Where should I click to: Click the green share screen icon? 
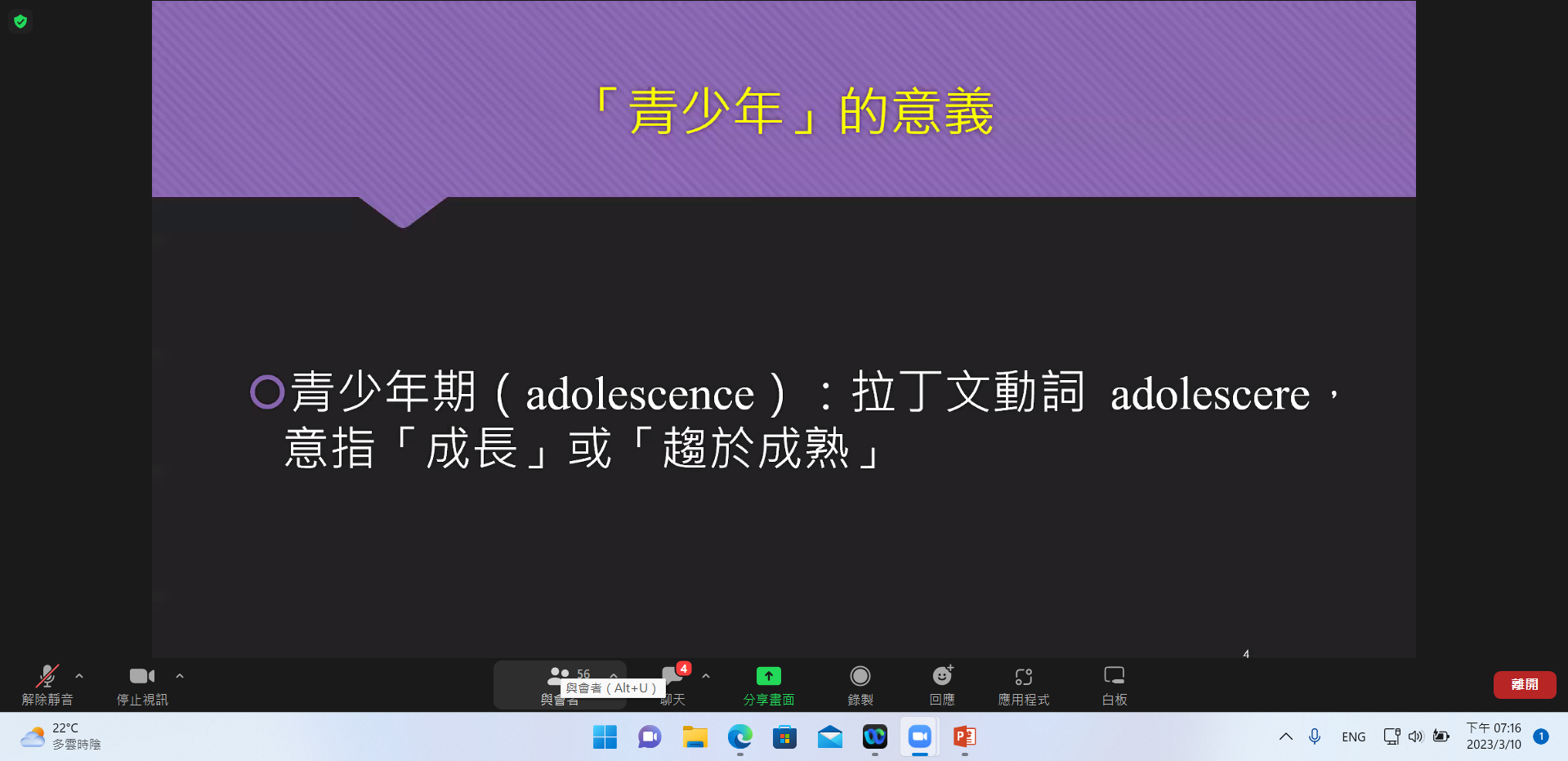click(768, 676)
